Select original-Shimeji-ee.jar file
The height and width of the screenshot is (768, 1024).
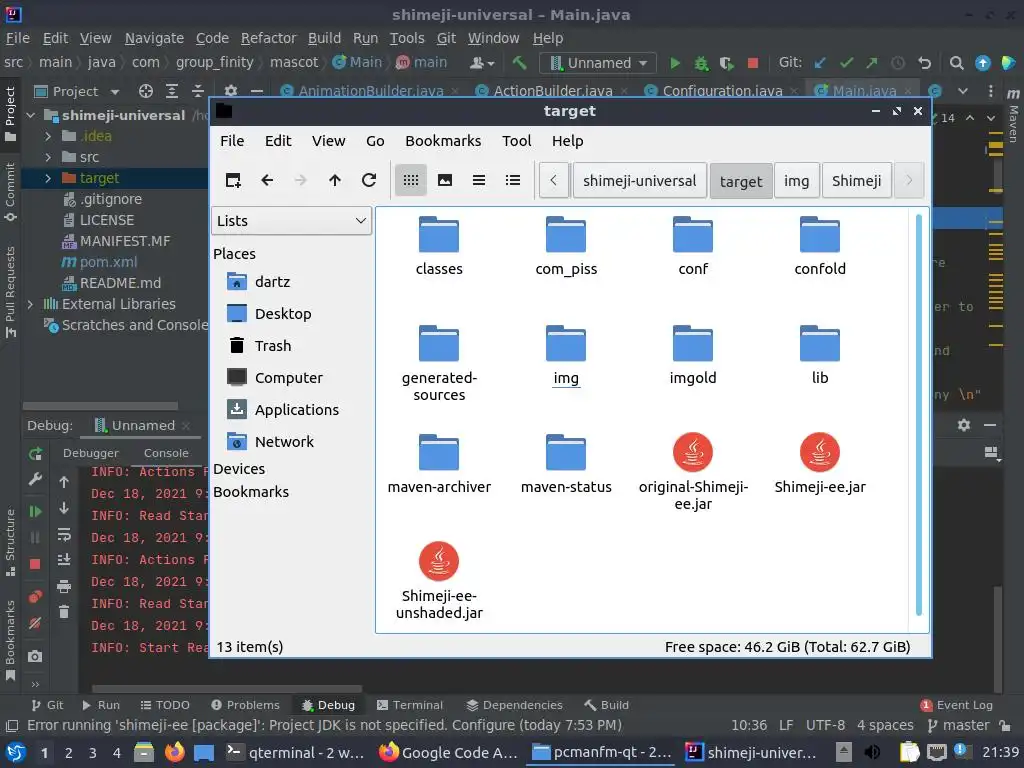pyautogui.click(x=693, y=472)
